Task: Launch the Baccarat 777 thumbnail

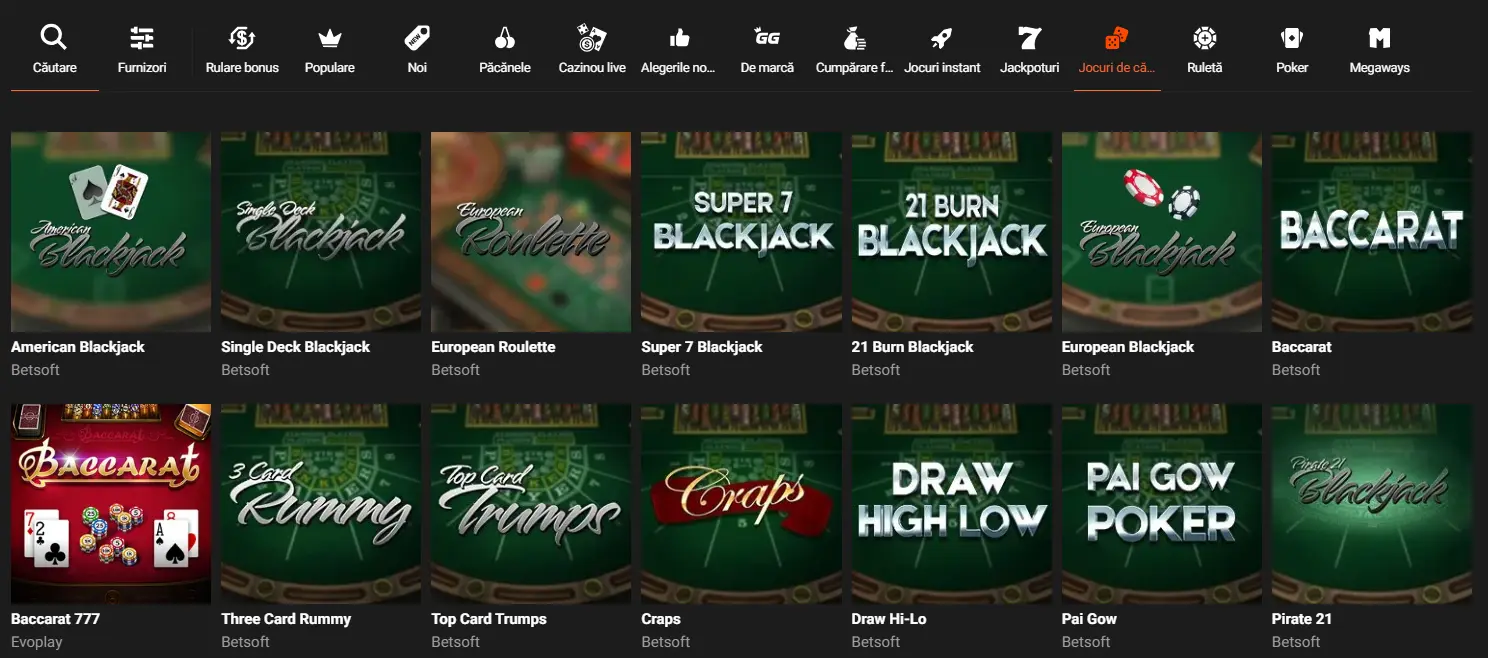Action: (x=111, y=504)
